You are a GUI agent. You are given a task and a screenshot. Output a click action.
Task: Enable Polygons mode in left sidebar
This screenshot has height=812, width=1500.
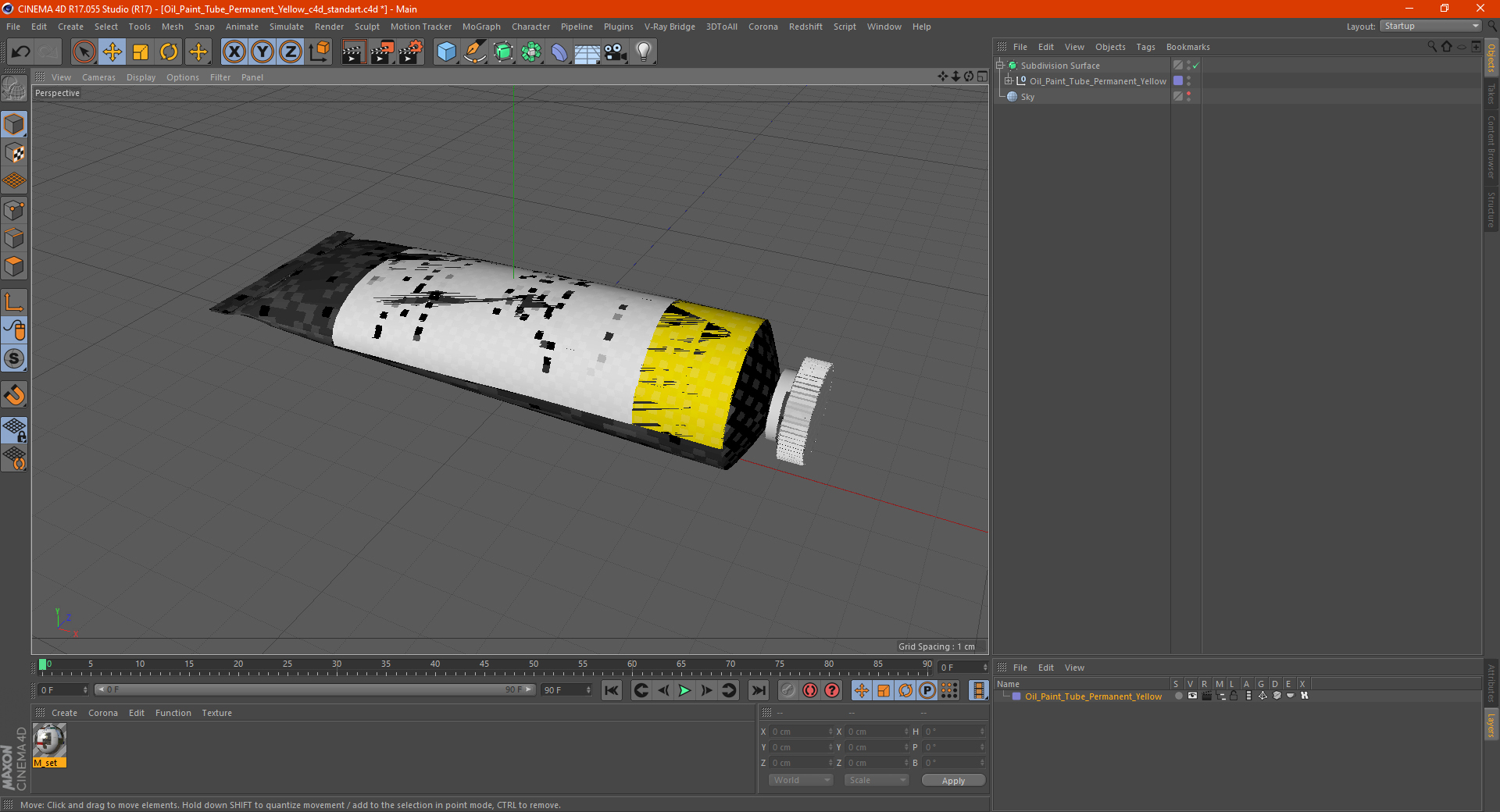click(14, 266)
